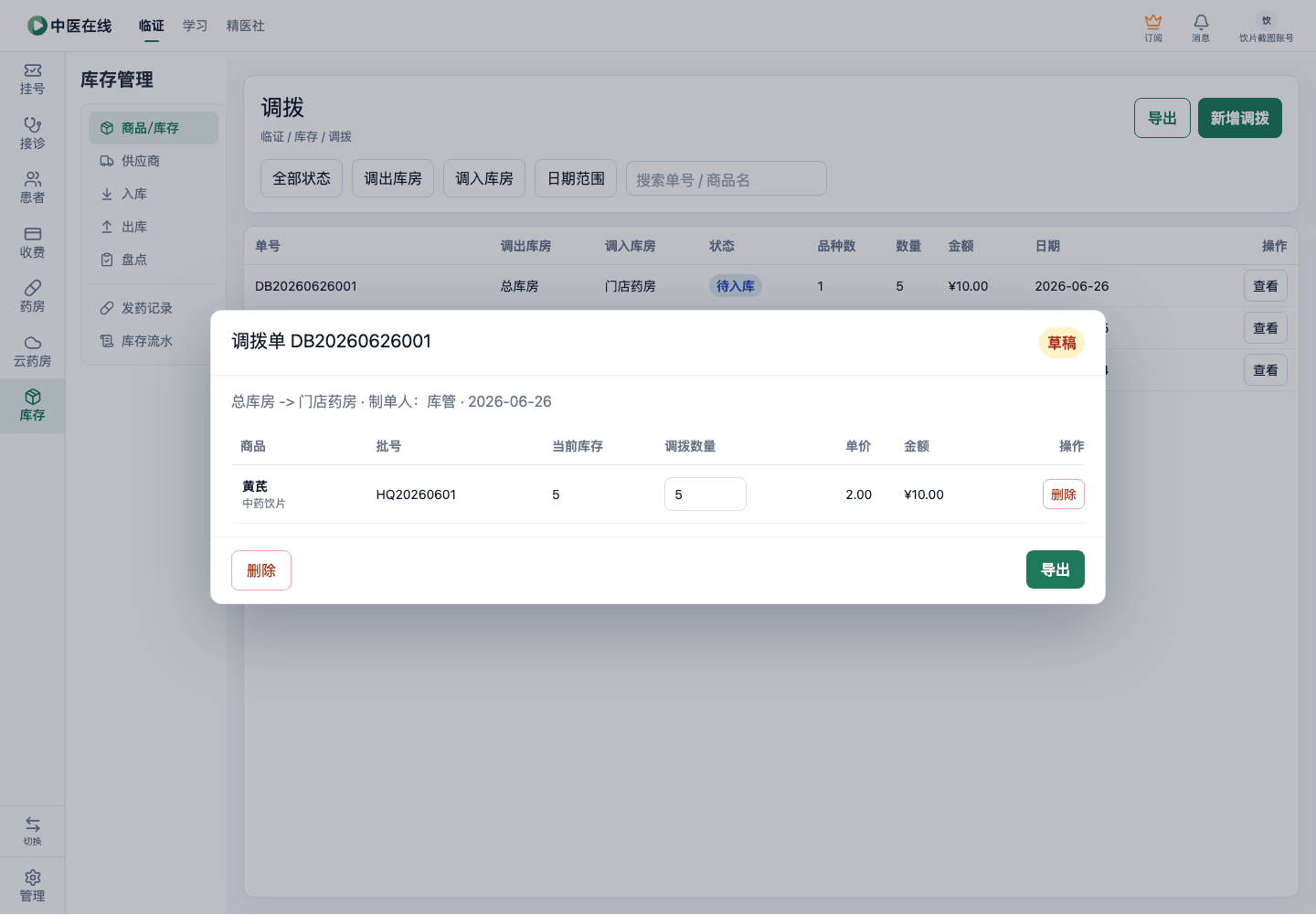The width and height of the screenshot is (1316, 915).
Task: Click the 中医在线 logo icon
Action: coord(37,26)
